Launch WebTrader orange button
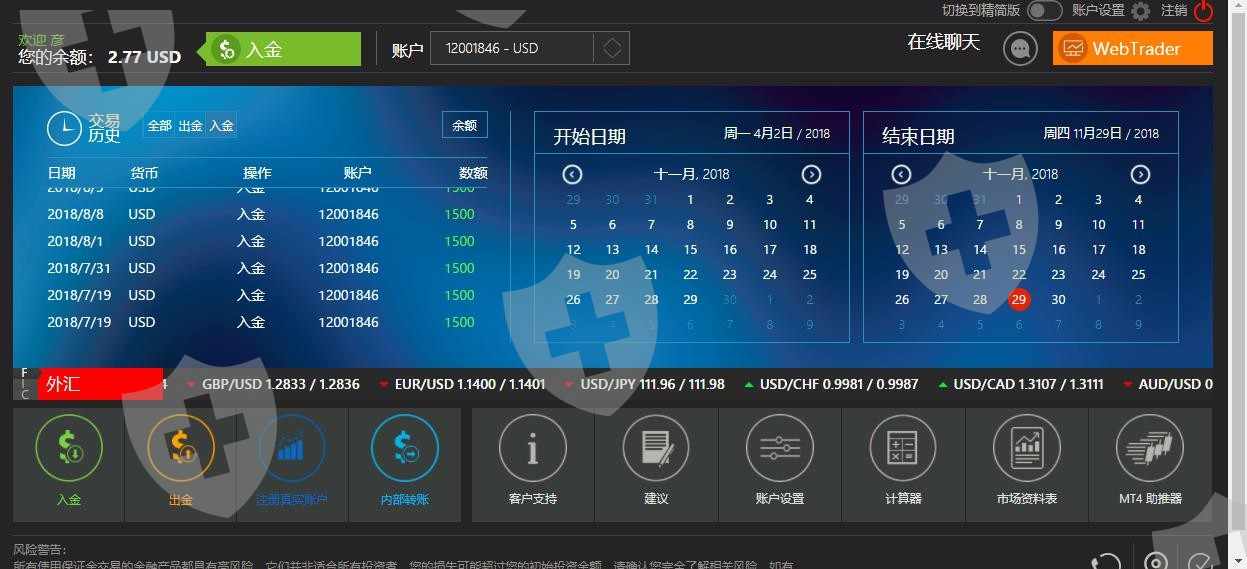This screenshot has height=569, width=1247. point(1133,48)
